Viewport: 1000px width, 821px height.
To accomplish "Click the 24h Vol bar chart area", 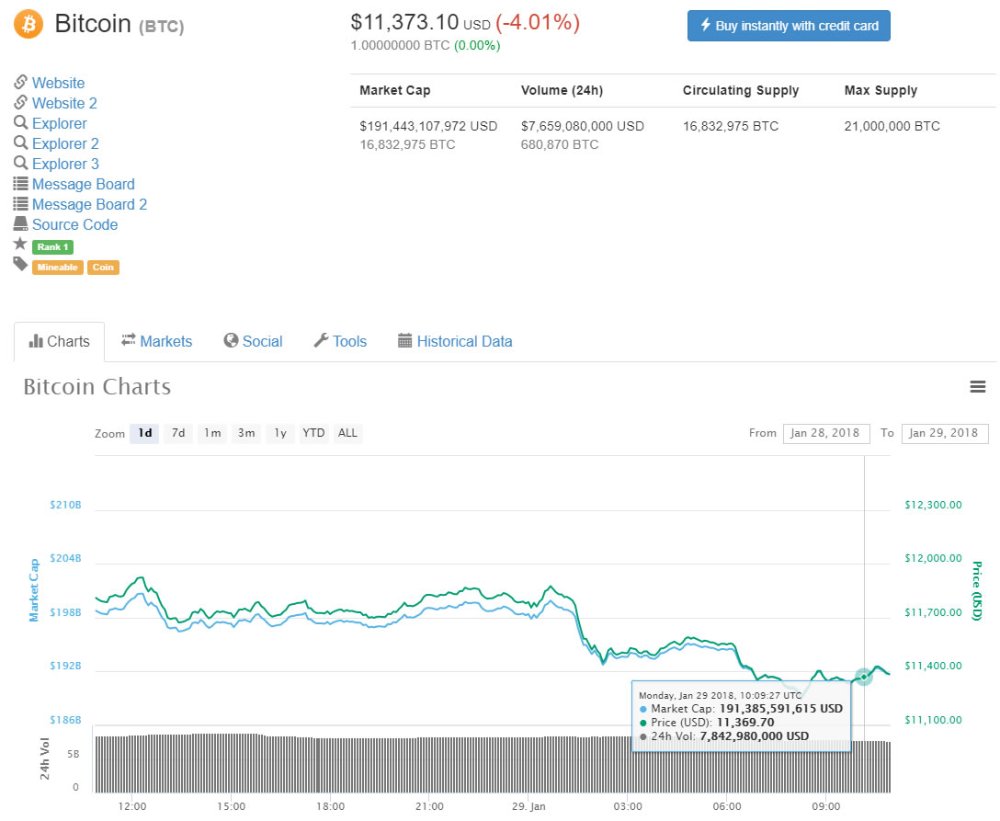I will [x=492, y=764].
